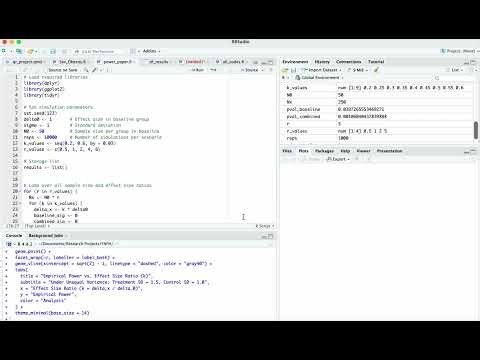The image size is (480, 360).
Task: Click the code line set.seed(123)
Action: (40, 113)
